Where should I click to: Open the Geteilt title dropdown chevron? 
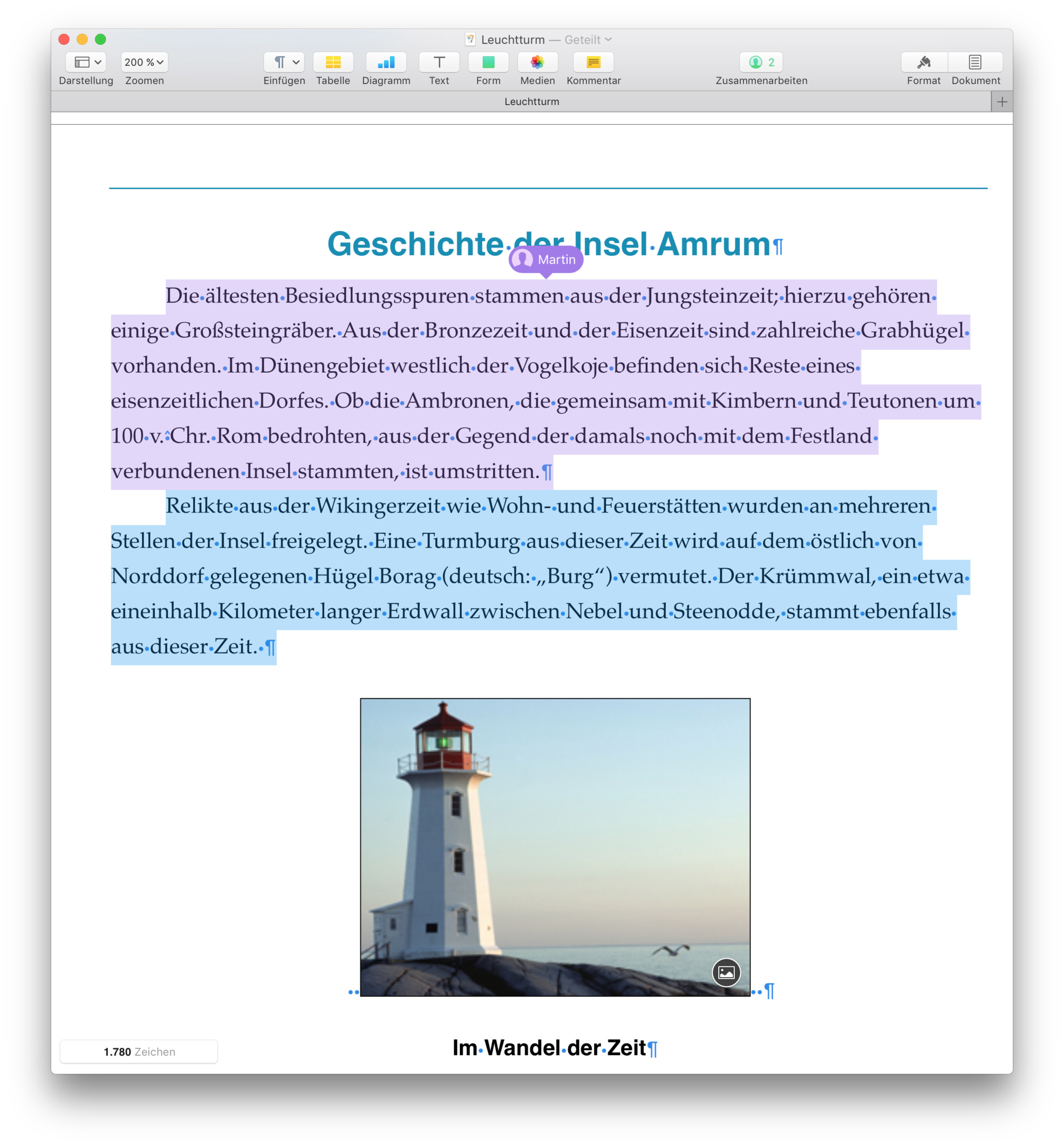point(609,40)
